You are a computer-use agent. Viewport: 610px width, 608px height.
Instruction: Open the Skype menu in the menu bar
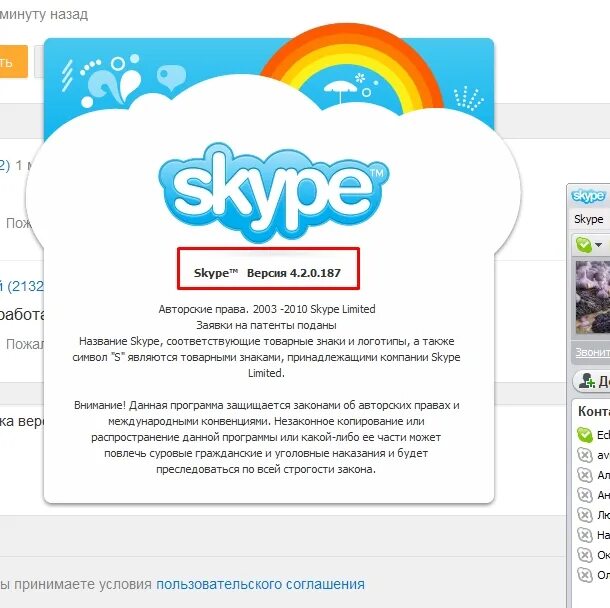coord(588,219)
